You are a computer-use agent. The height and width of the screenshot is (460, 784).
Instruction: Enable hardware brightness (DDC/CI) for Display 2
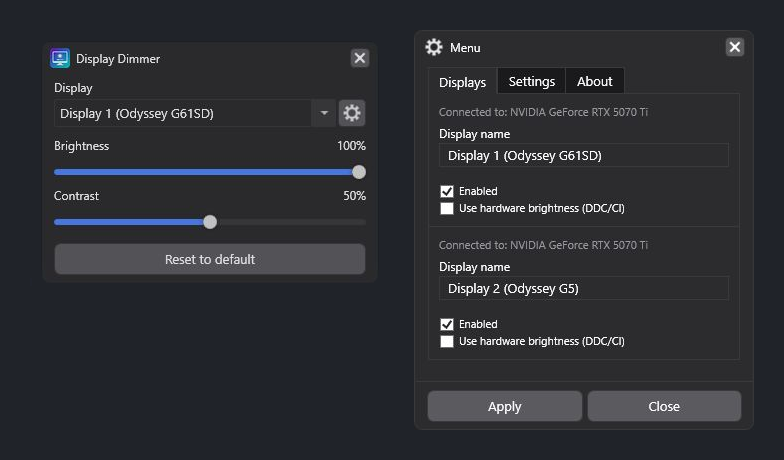(x=446, y=342)
